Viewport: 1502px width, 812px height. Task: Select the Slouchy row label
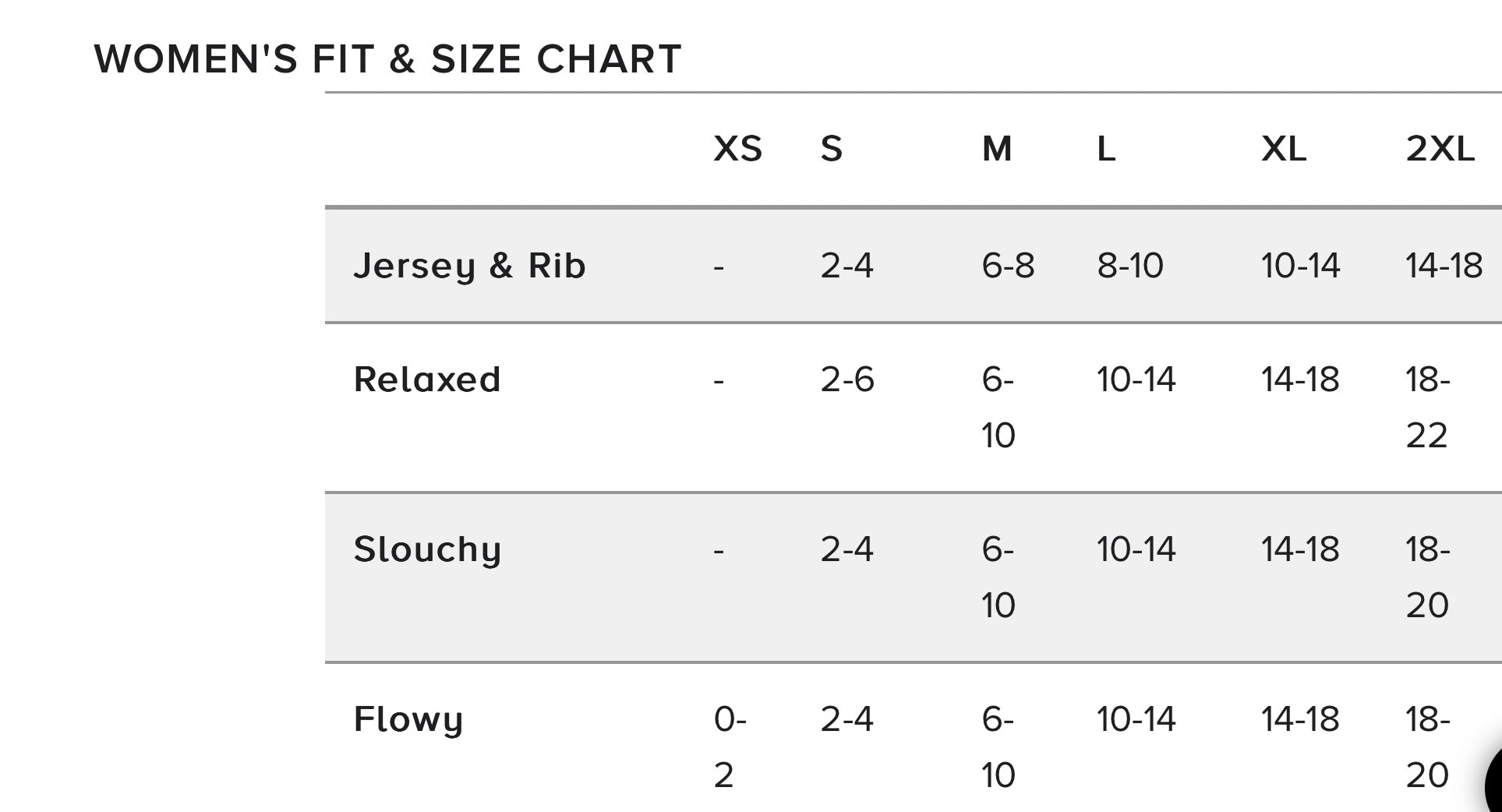(427, 549)
